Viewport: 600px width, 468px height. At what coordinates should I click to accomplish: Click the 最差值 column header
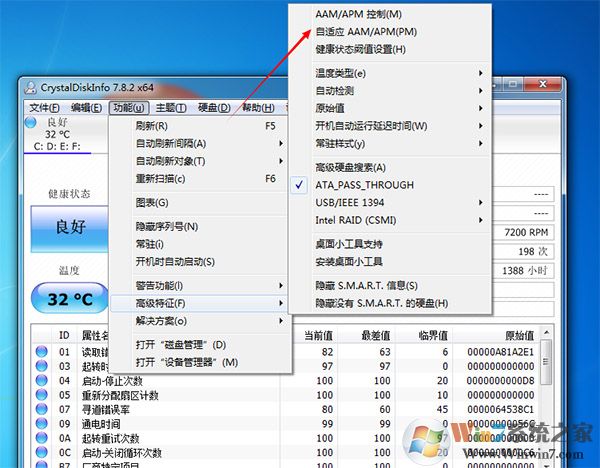(x=366, y=336)
